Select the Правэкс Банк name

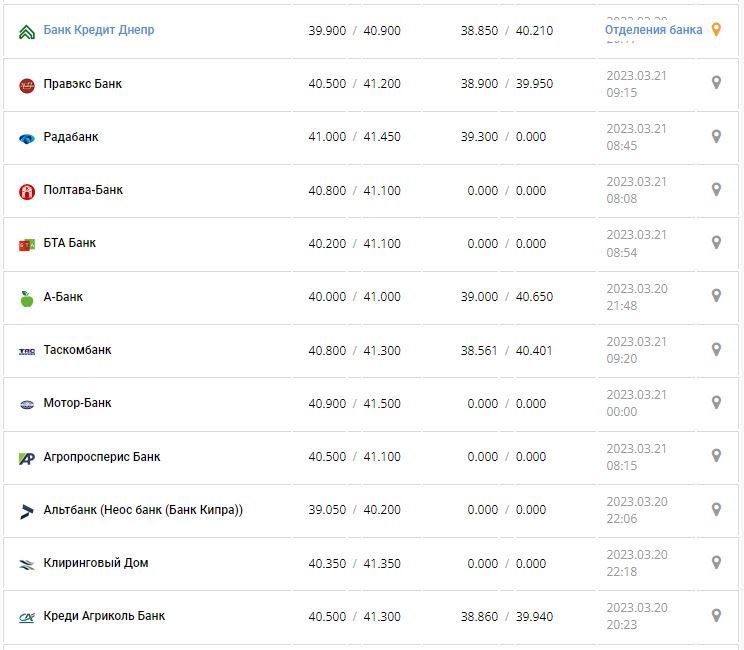(83, 84)
